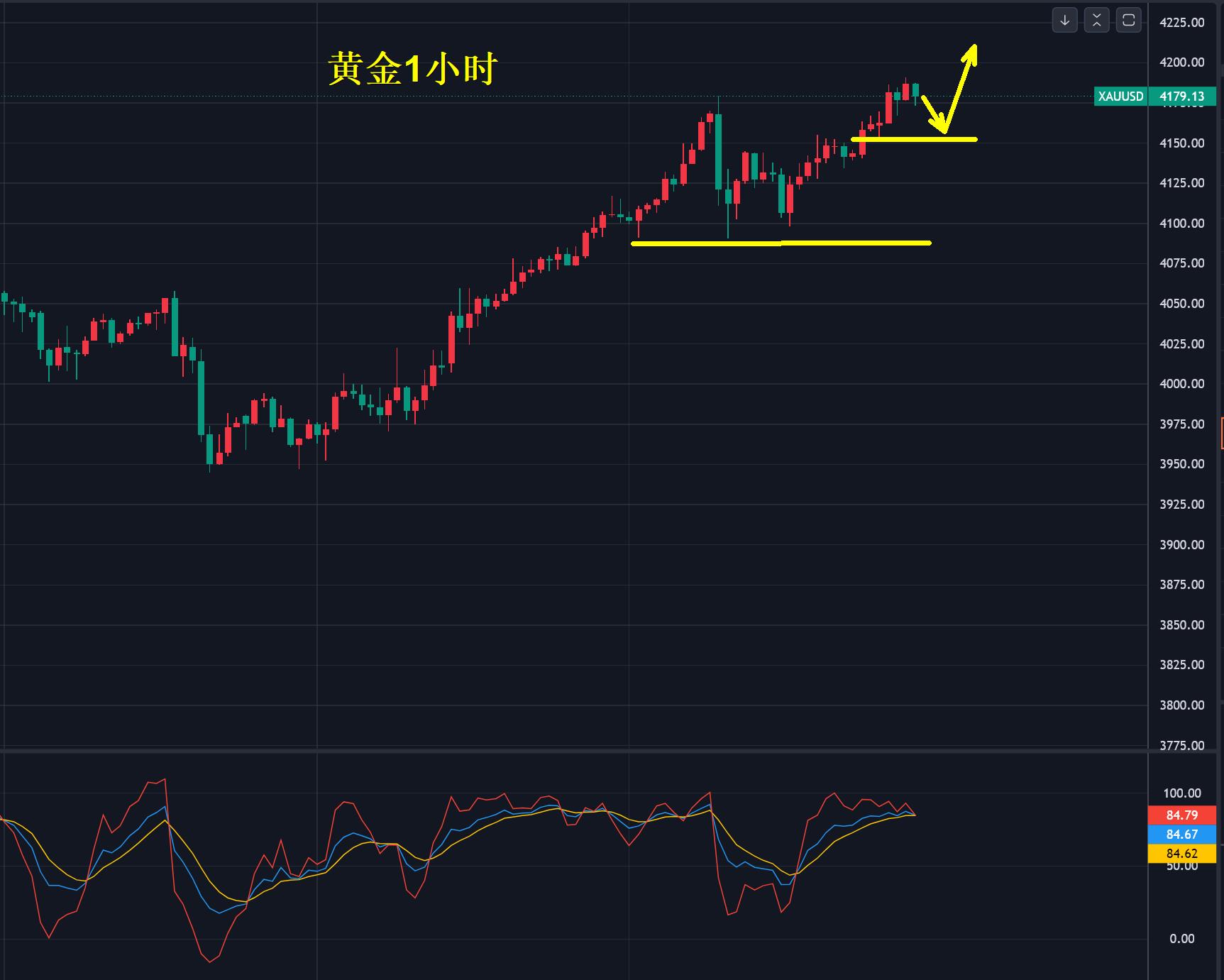
Task: Collapse the main chart pane
Action: (x=1096, y=21)
